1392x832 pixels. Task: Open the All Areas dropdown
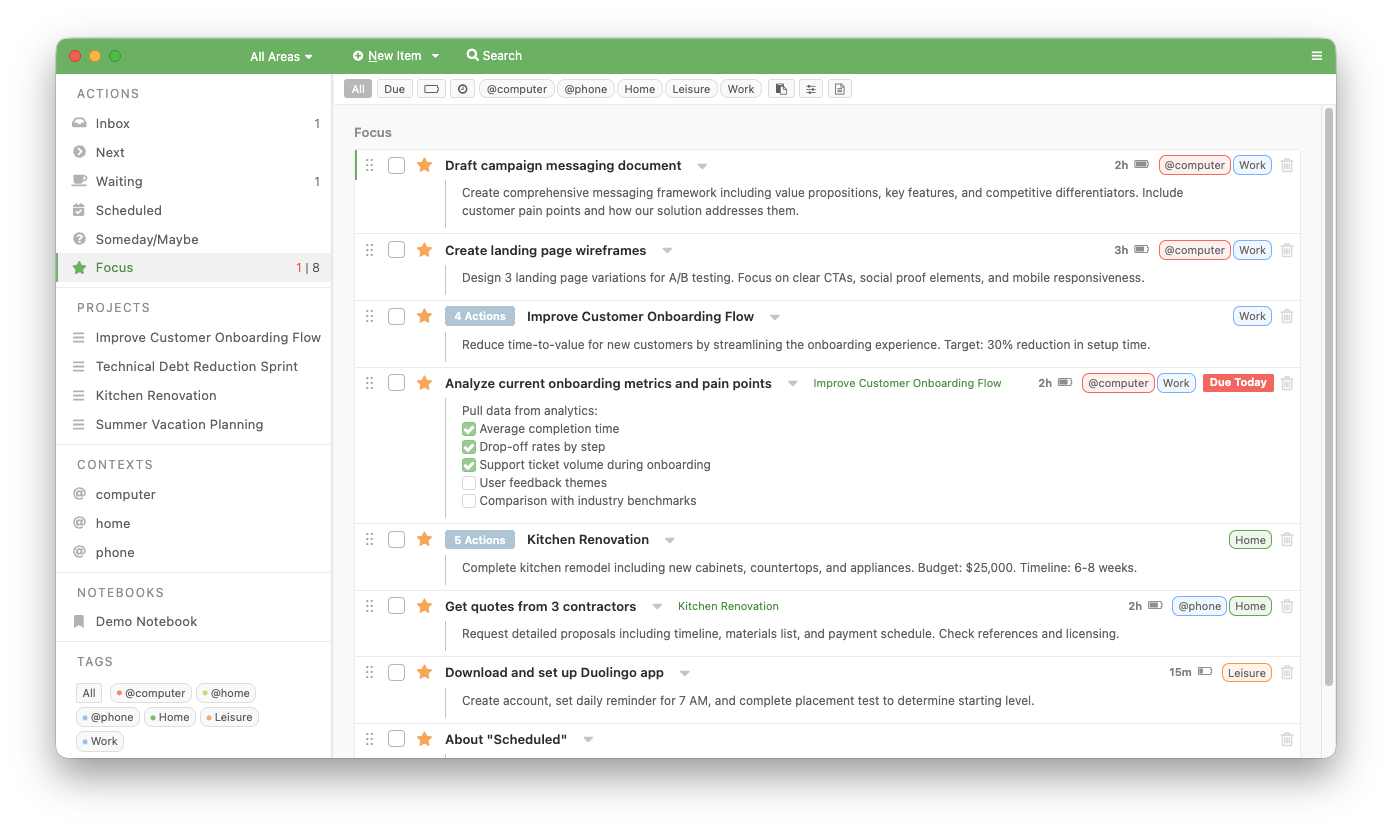tap(281, 56)
